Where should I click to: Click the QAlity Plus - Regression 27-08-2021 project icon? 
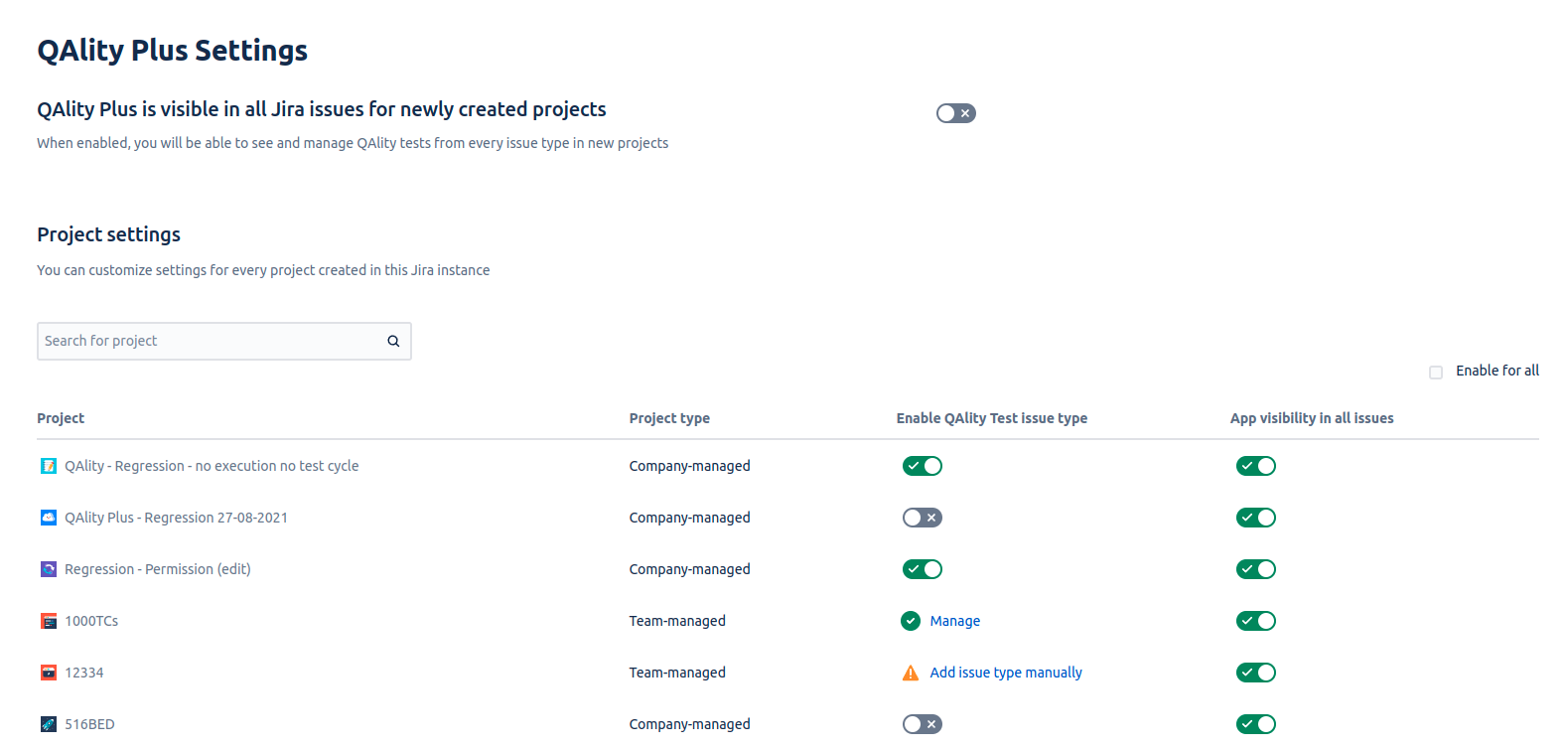[49, 518]
